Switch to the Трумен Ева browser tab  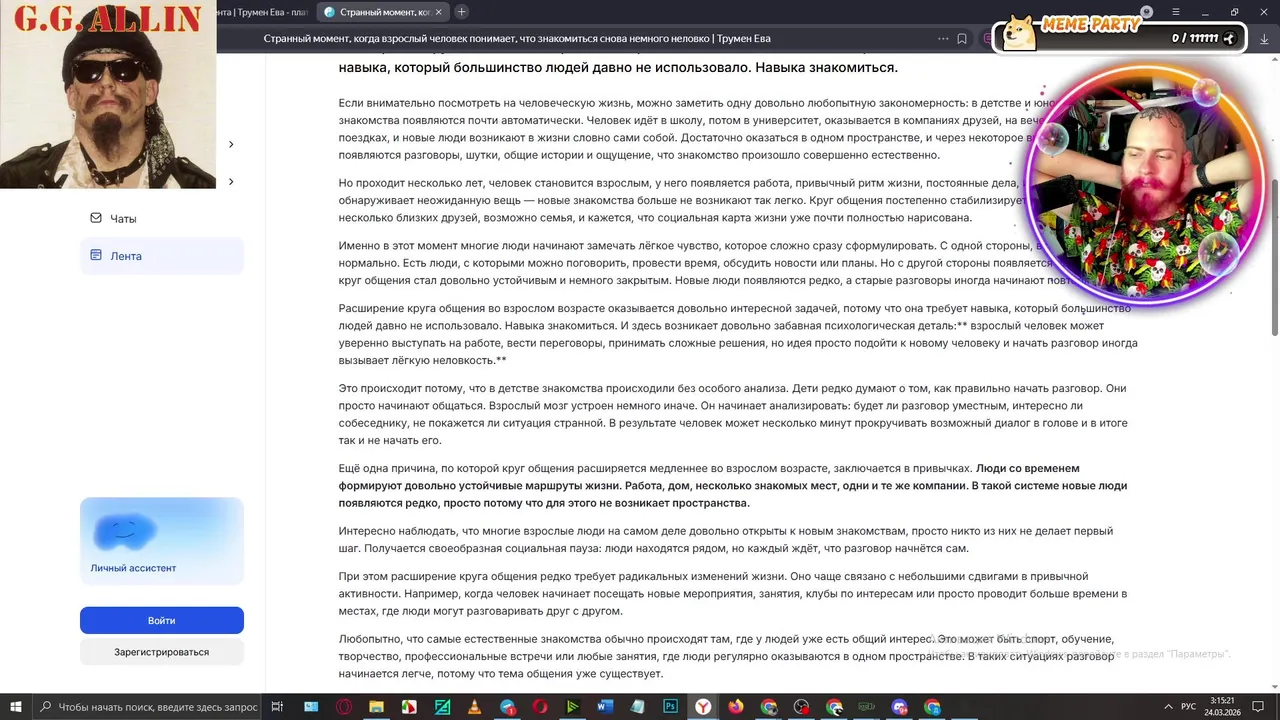tap(264, 12)
